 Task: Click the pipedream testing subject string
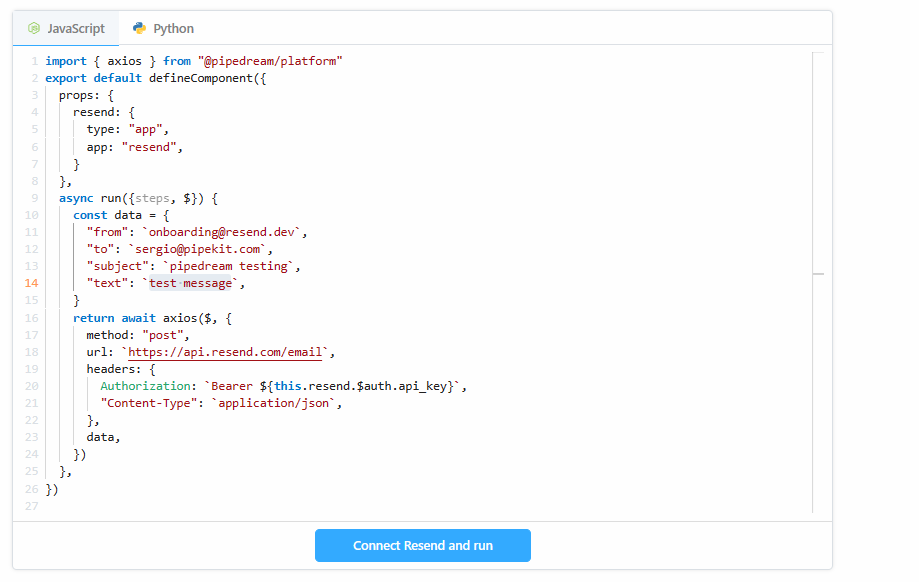229,266
